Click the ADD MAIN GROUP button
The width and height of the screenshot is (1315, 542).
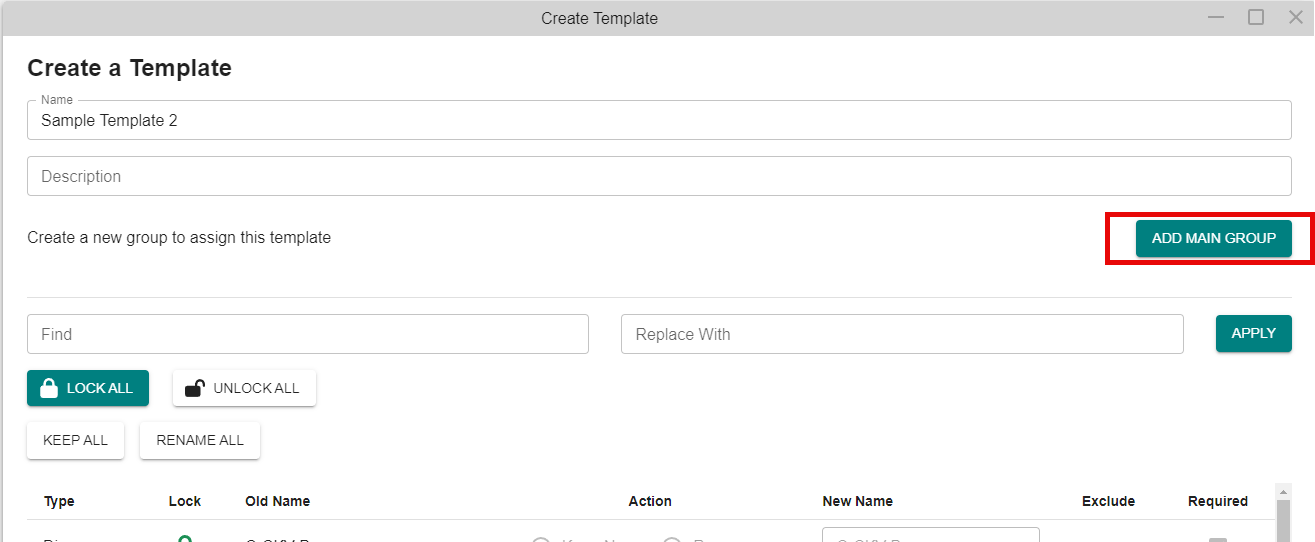1214,238
